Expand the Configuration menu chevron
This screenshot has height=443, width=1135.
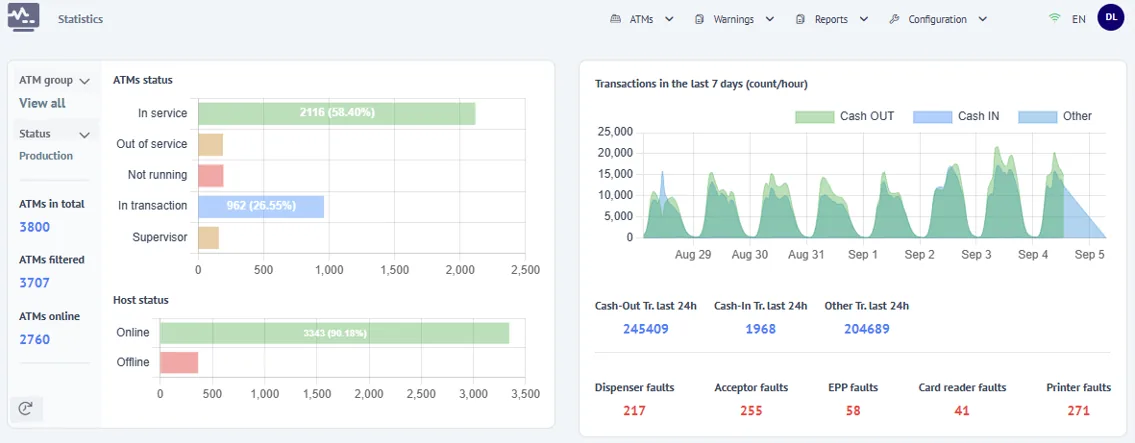pyautogui.click(x=981, y=20)
